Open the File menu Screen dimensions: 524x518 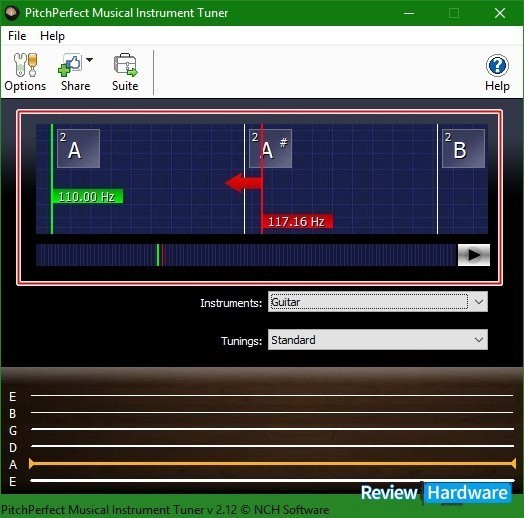tap(17, 36)
